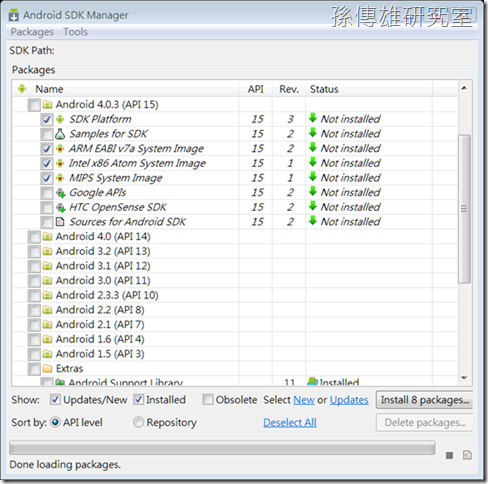Viewport: 488px width, 484px height.
Task: Click the scrollbar down arrow
Action: tap(464, 378)
